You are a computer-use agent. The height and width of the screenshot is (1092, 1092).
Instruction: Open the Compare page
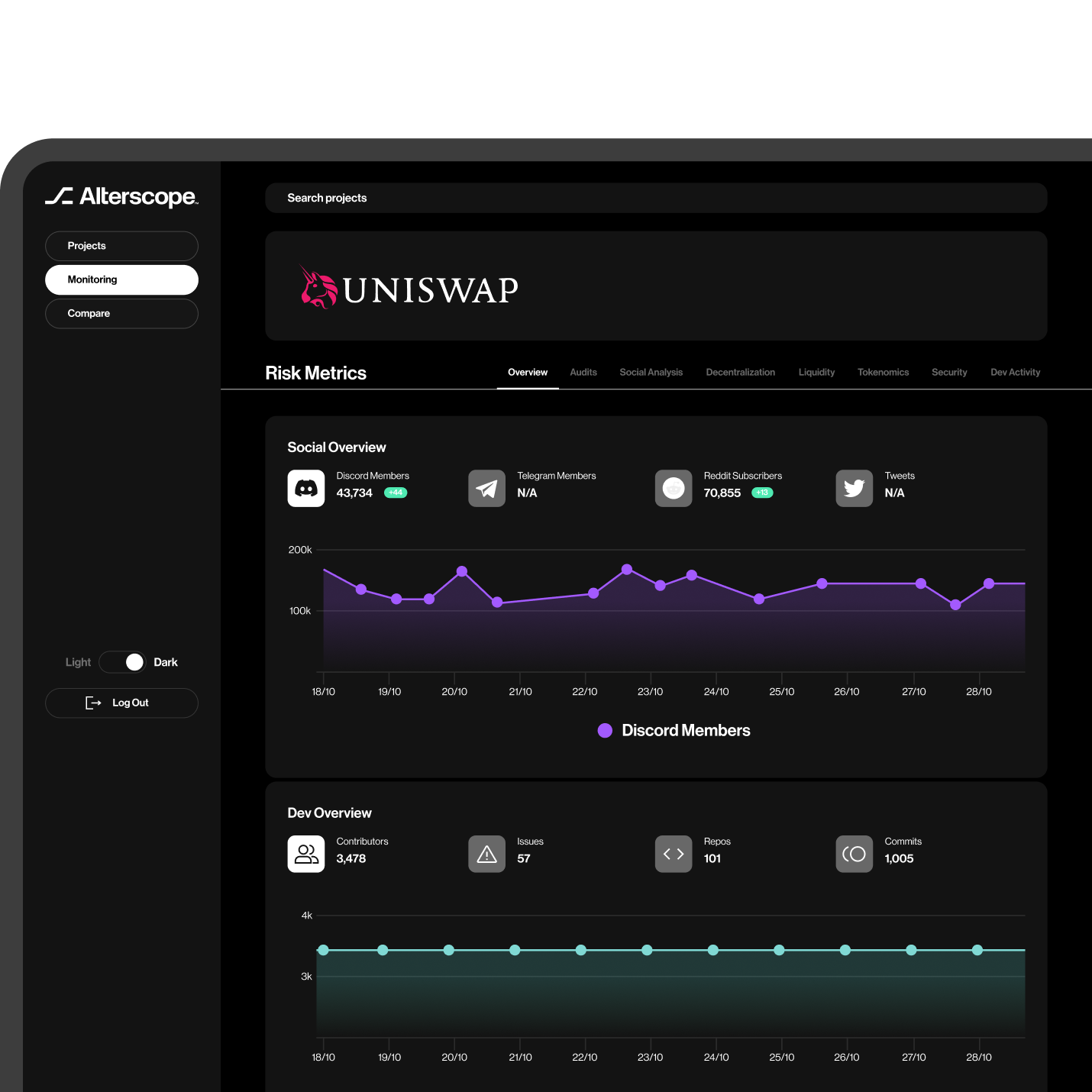121,313
